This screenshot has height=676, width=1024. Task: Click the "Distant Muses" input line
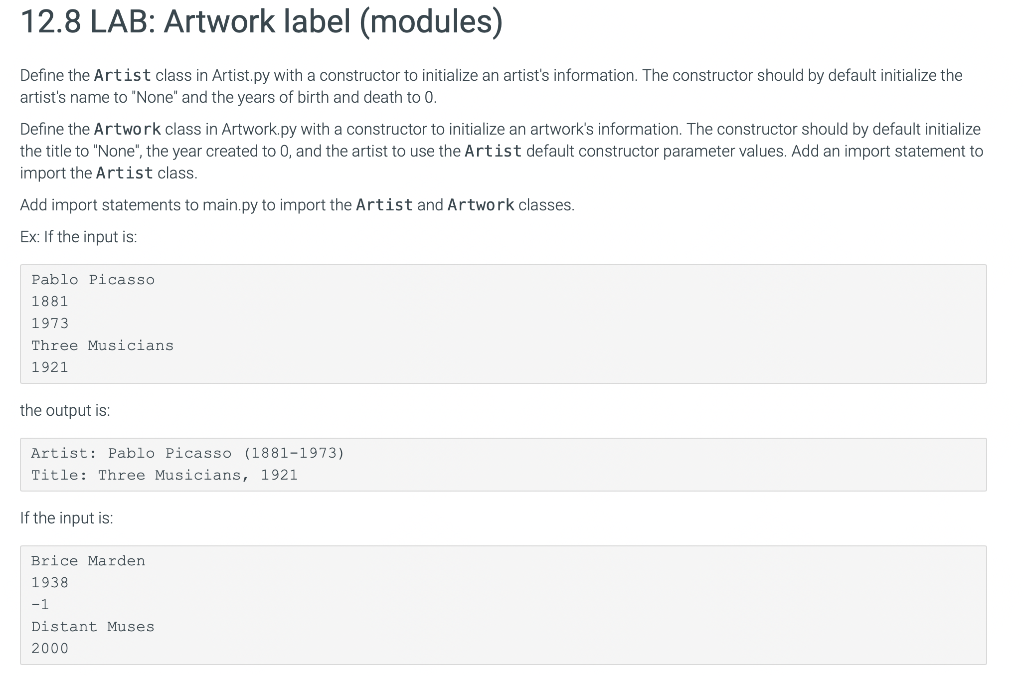click(x=93, y=627)
